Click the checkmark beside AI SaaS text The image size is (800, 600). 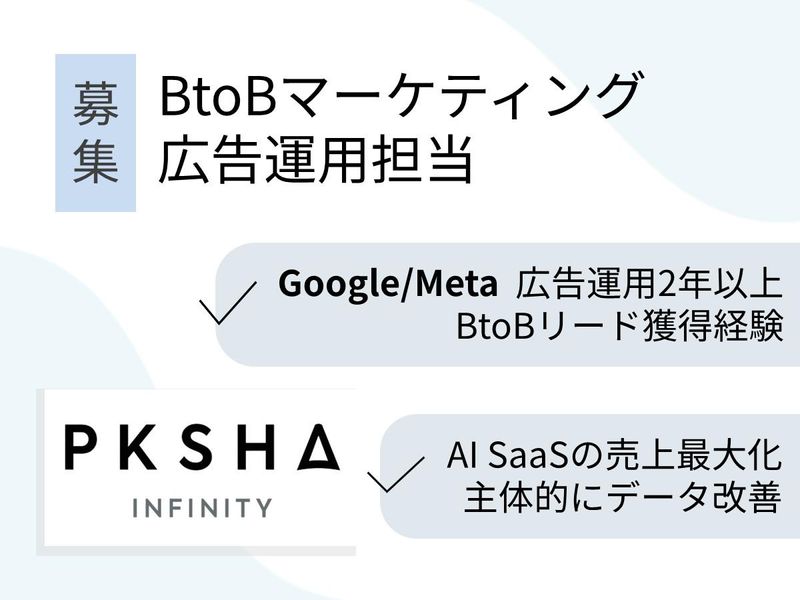click(396, 475)
